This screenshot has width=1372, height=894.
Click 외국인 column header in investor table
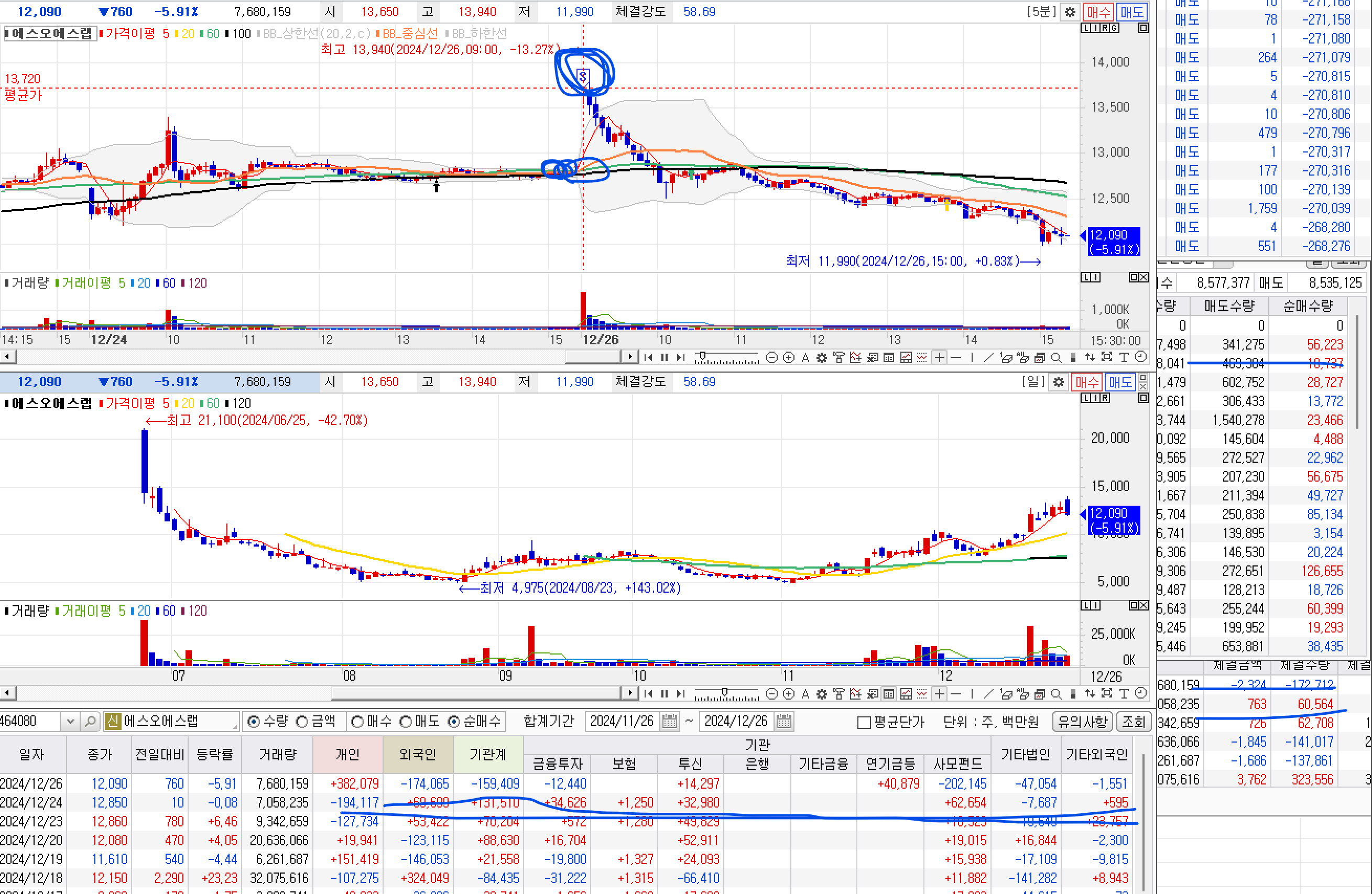click(417, 754)
